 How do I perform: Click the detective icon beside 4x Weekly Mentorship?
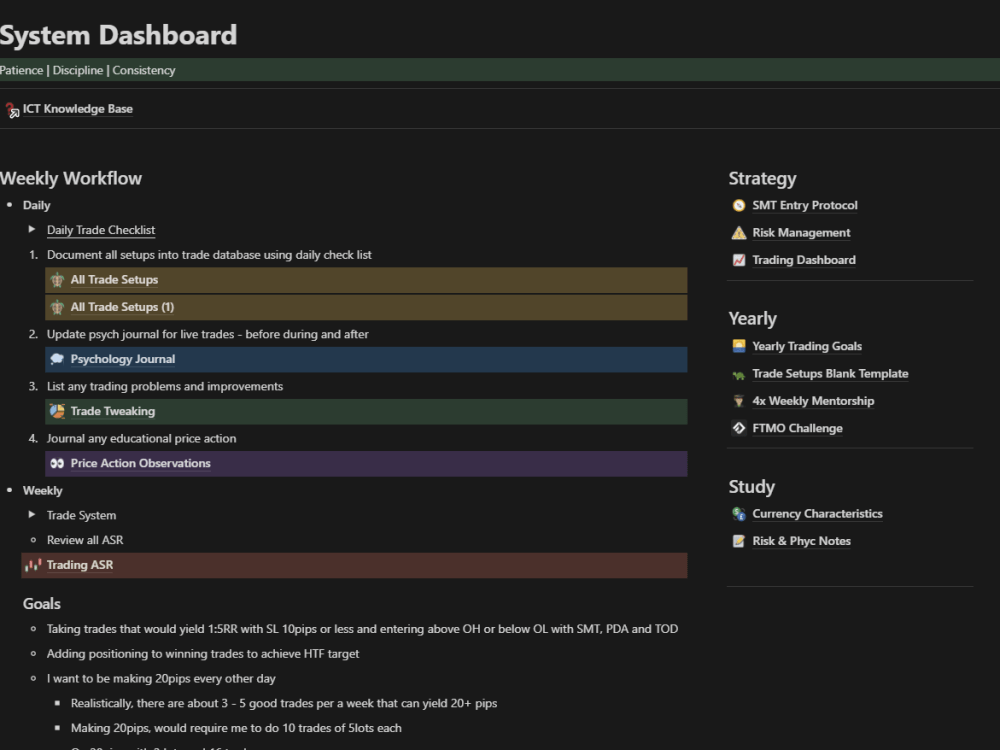click(737, 400)
